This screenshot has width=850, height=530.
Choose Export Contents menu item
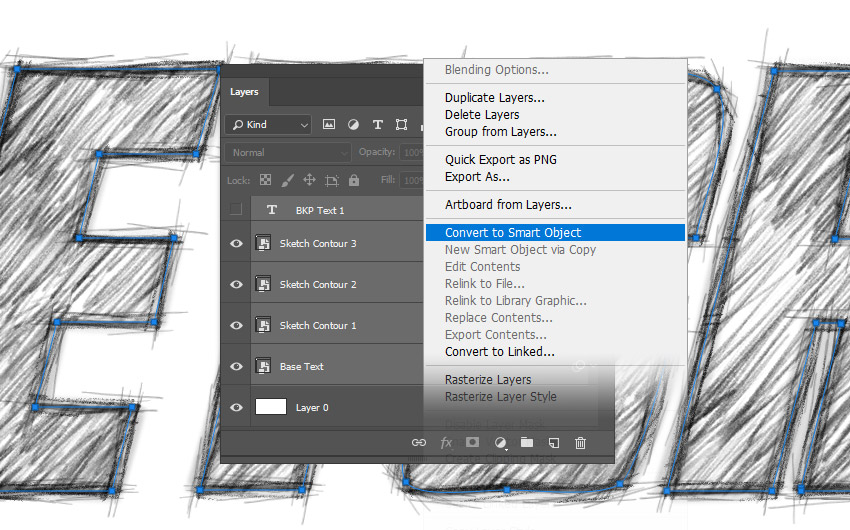click(495, 335)
